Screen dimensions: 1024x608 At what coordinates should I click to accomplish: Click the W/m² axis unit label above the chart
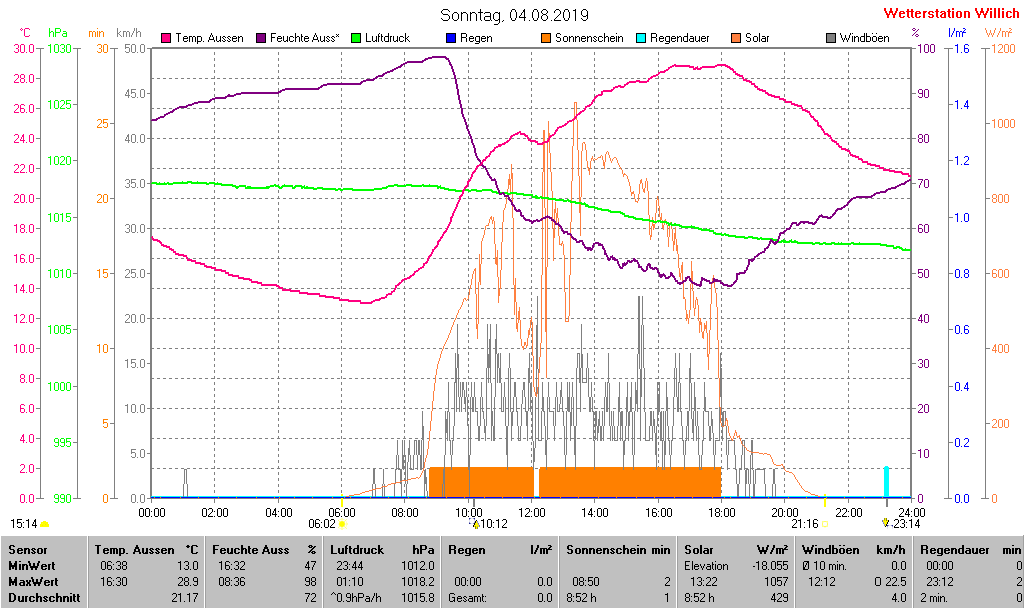pos(1000,33)
